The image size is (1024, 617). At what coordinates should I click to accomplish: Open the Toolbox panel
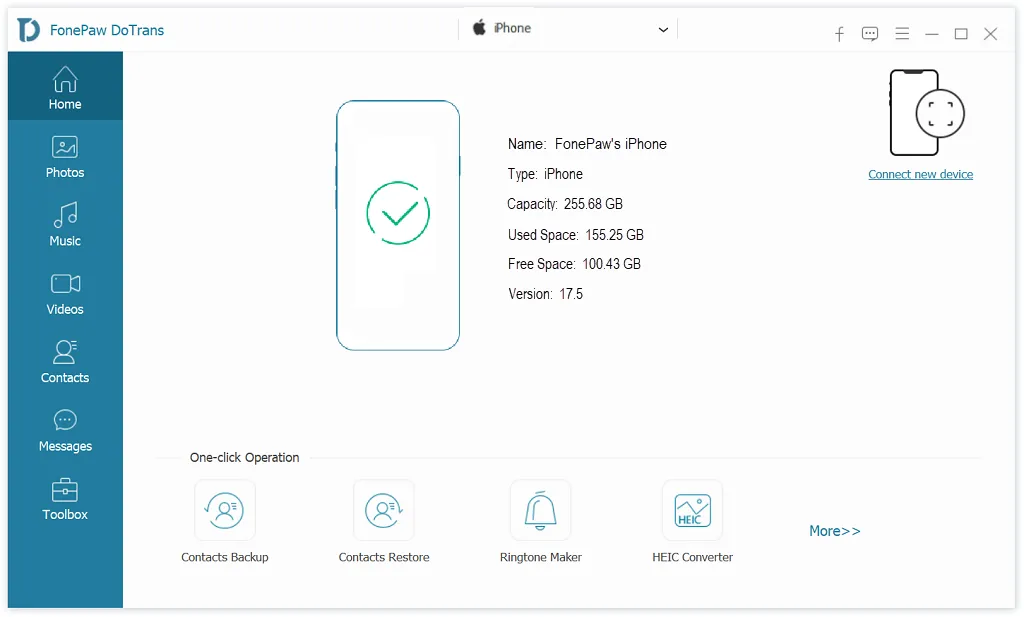point(64,498)
